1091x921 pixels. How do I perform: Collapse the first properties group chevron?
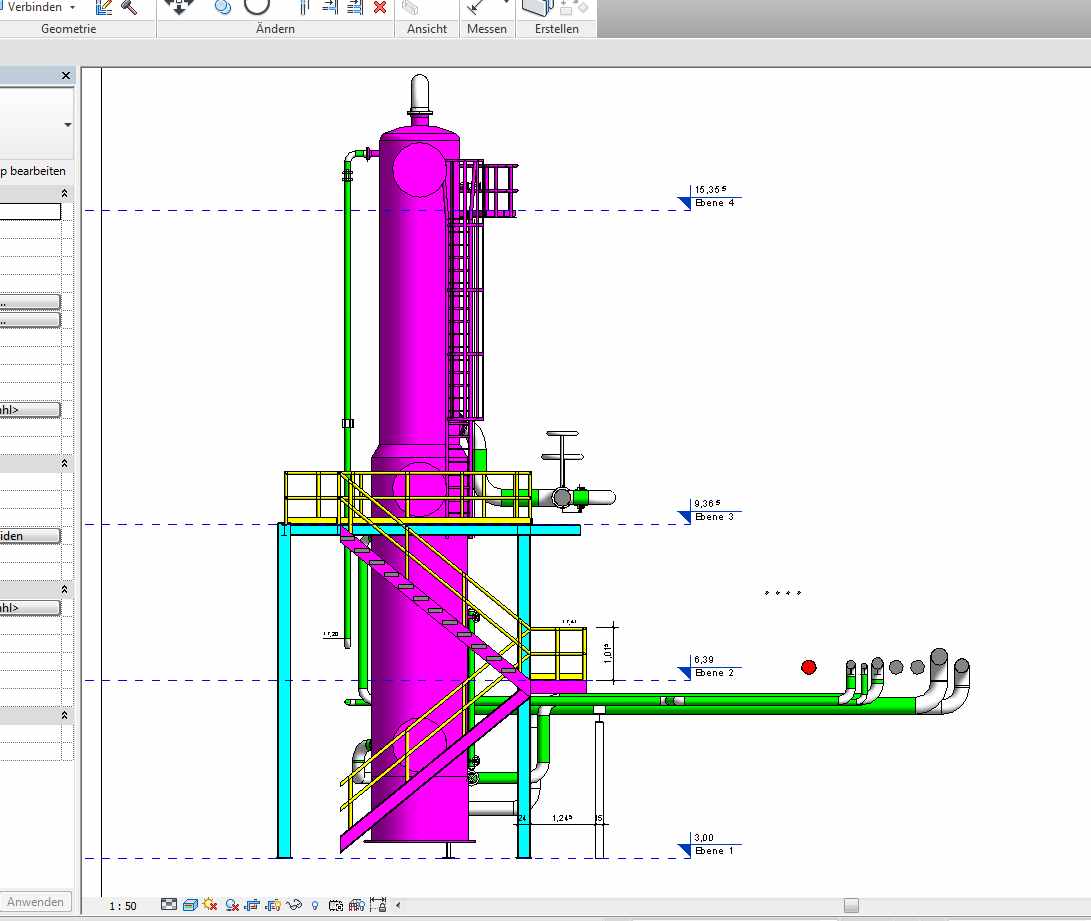coord(65,193)
